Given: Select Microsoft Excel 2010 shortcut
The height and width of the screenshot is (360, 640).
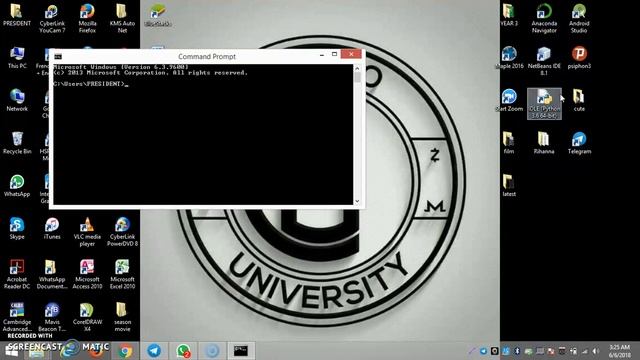Looking at the screenshot, I should pyautogui.click(x=122, y=275).
